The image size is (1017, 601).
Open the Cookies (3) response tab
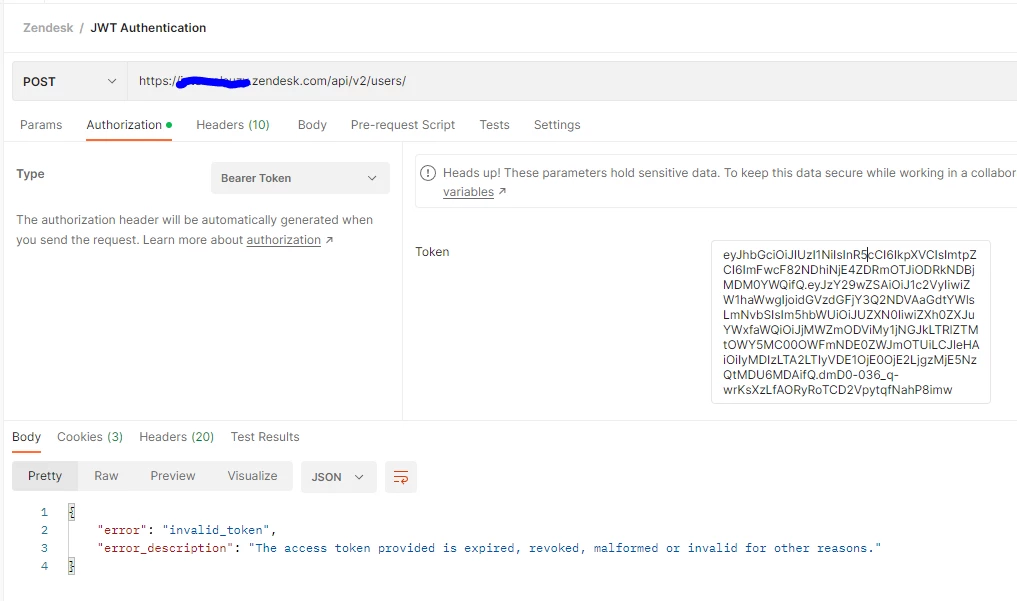(90, 437)
